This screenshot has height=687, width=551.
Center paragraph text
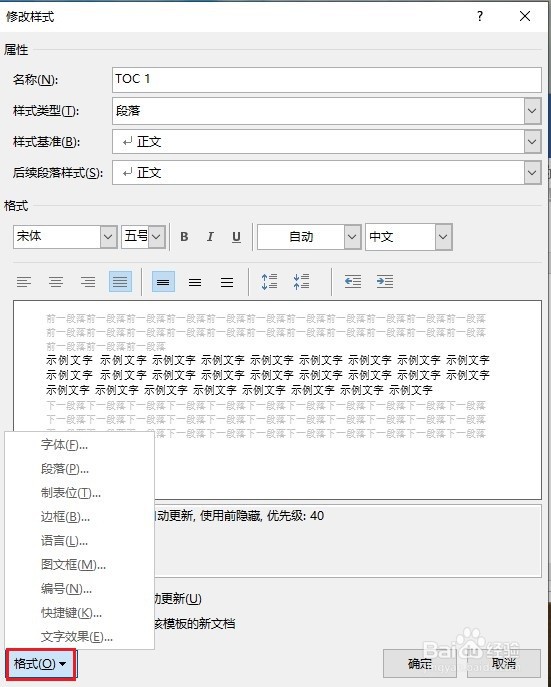point(56,281)
